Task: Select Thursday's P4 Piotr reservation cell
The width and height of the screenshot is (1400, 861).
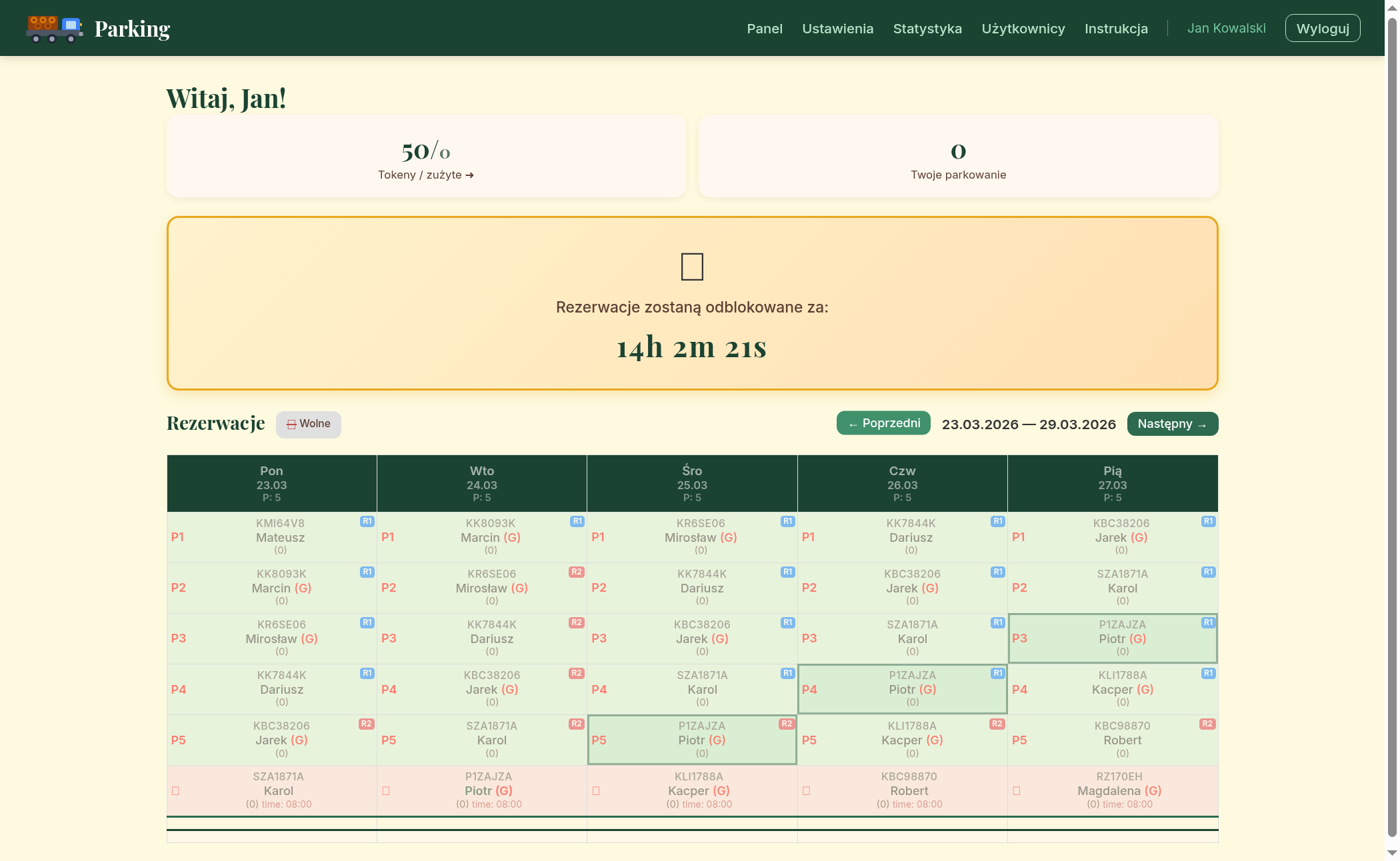Action: click(902, 689)
